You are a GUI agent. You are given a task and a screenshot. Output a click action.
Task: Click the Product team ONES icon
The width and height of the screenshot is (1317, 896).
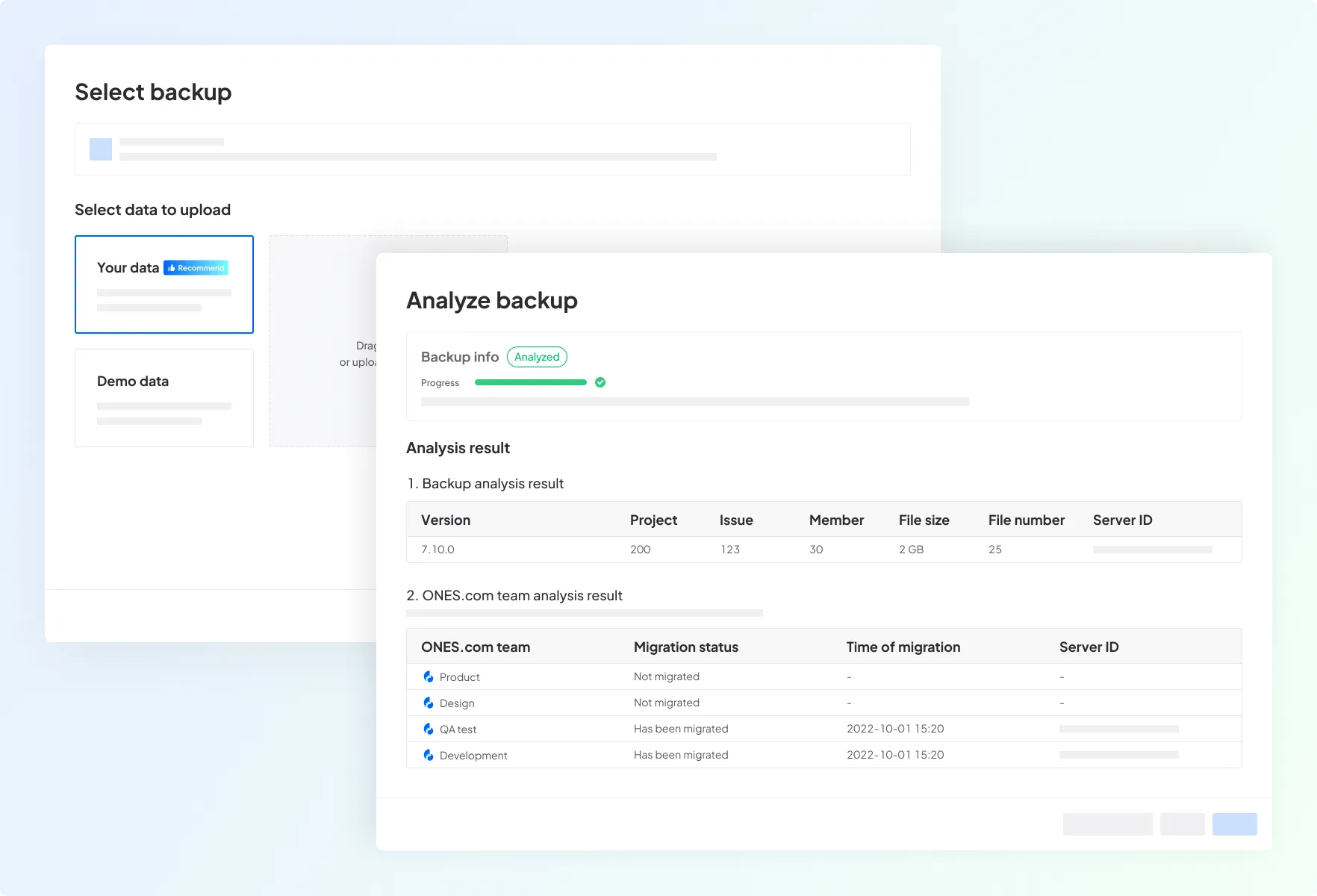pos(429,676)
